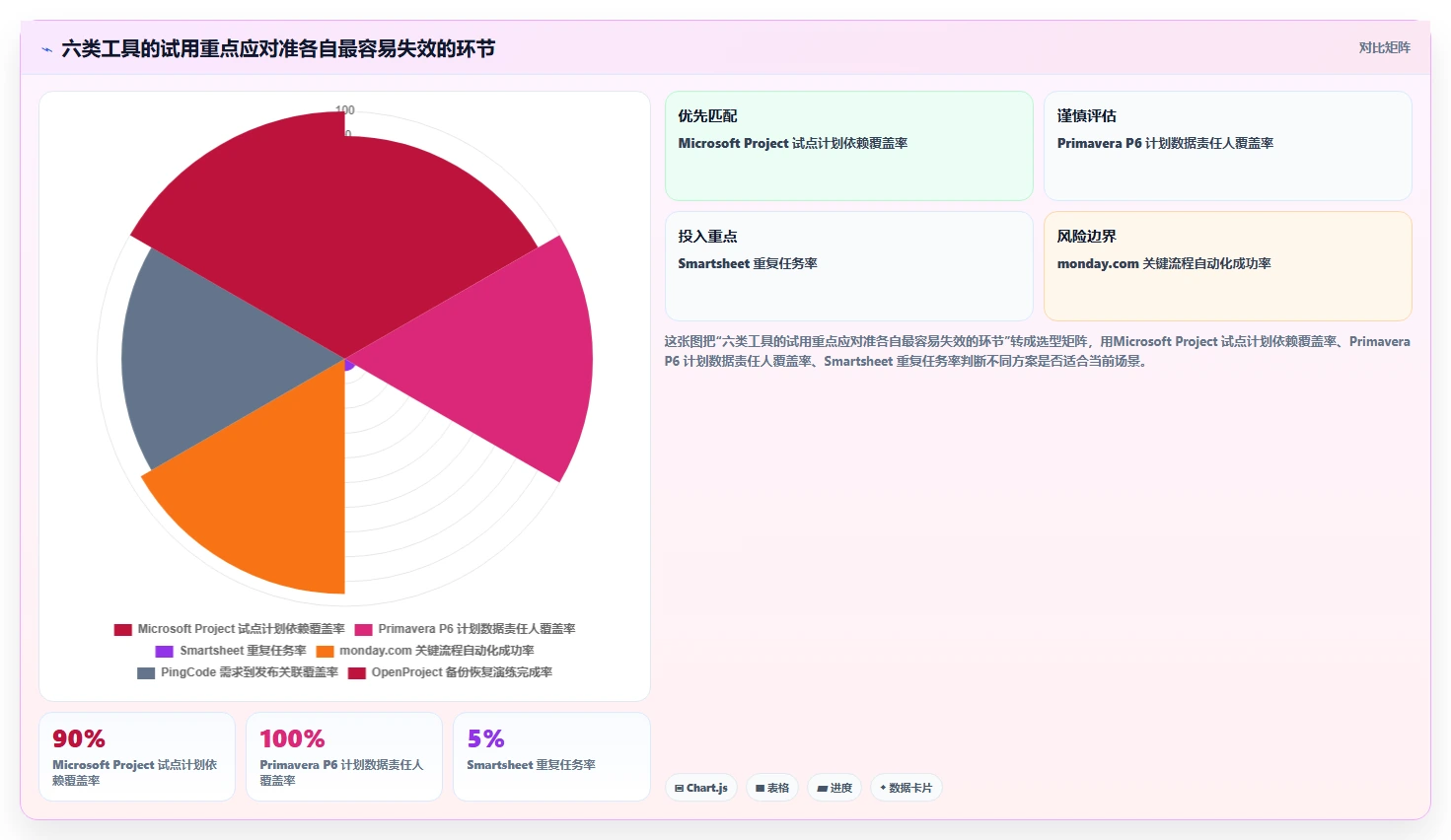Screen dimensions: 1451x840
Task: Click monday.com 关键流程自动化成功率 legend label
Action: [437, 651]
